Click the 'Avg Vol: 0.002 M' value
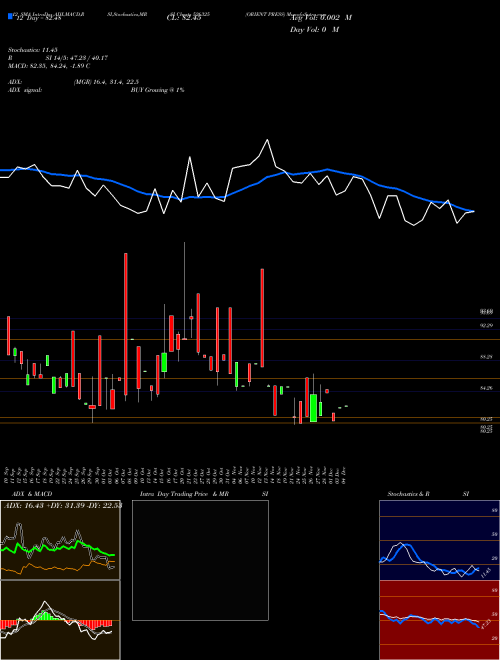Viewport: 500px width, 660px height. tap(321, 18)
